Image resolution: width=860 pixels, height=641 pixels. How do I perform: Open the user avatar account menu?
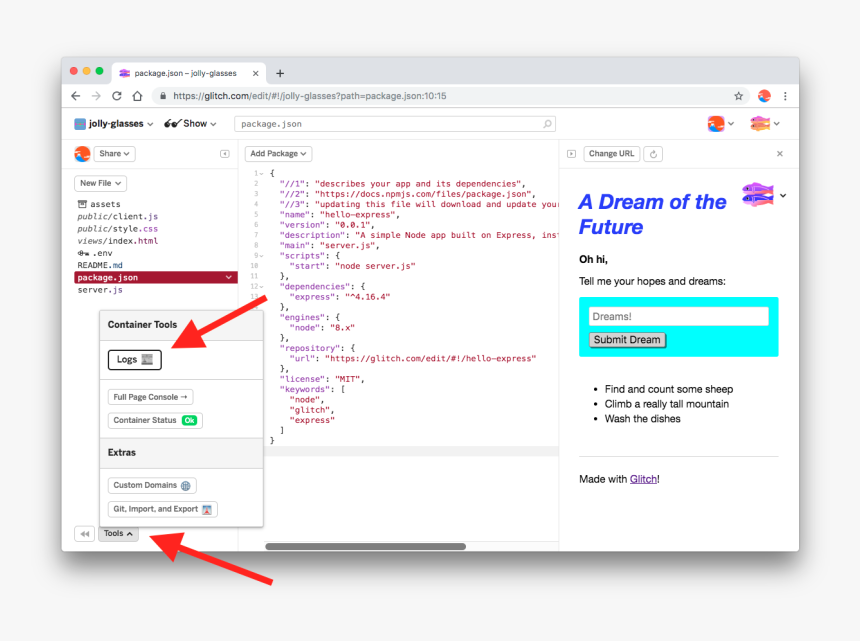721,124
